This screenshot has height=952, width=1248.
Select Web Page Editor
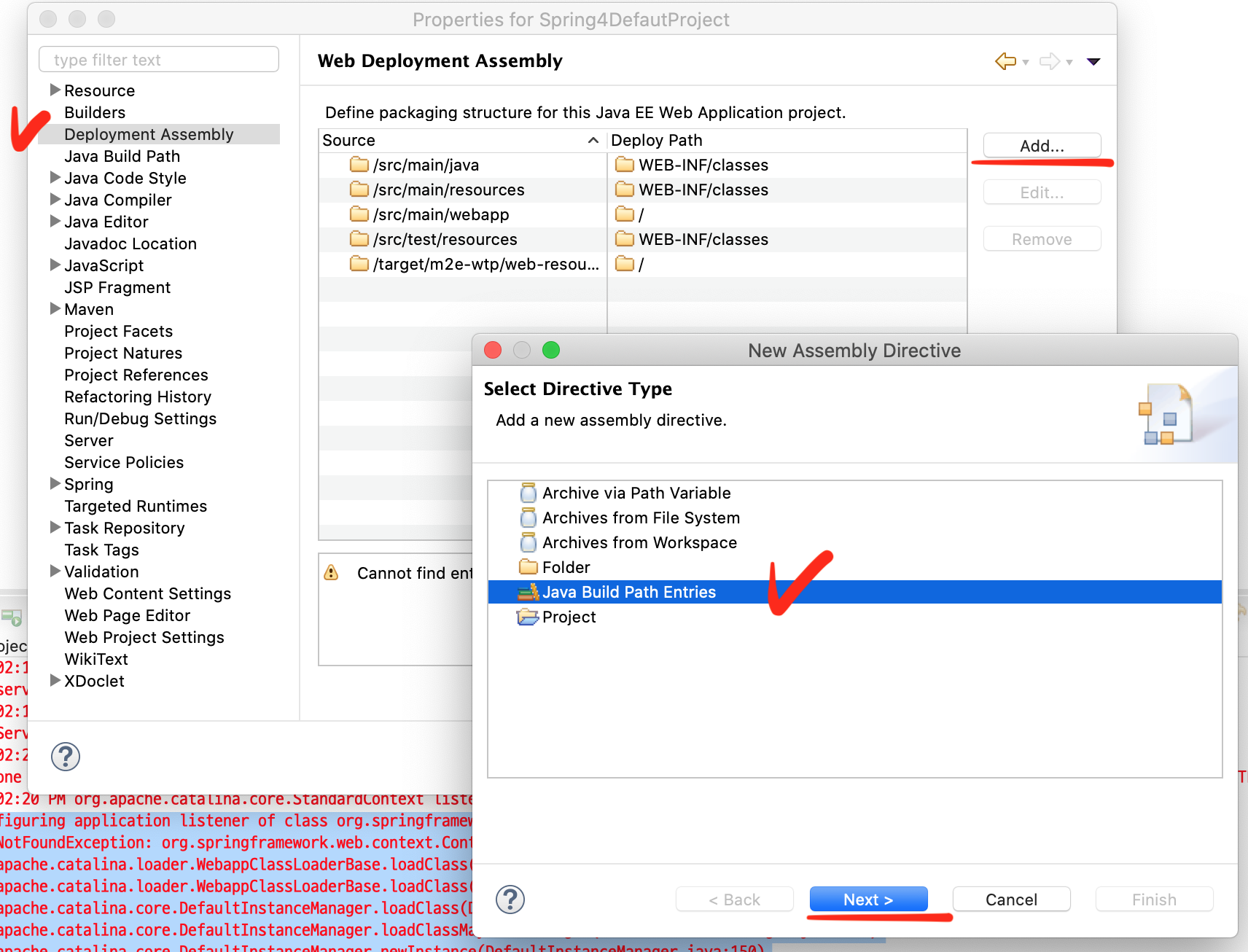128,615
